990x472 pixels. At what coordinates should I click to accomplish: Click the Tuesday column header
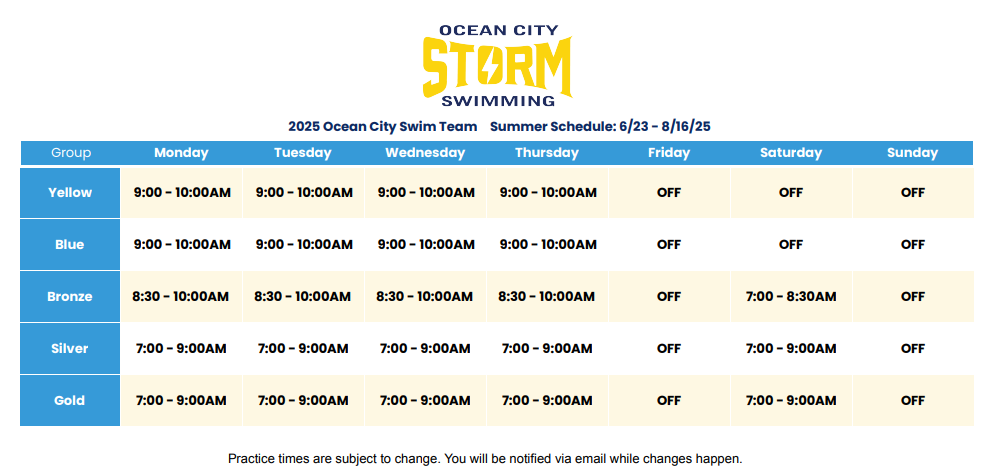(303, 153)
